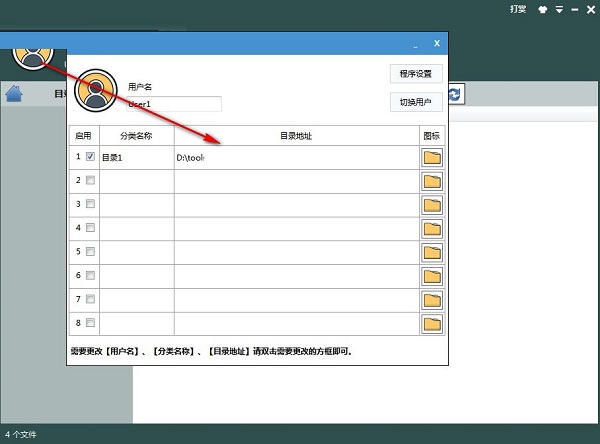Screen dimensions: 600x444
Task: Click the 切换用户 button
Action: point(416,102)
